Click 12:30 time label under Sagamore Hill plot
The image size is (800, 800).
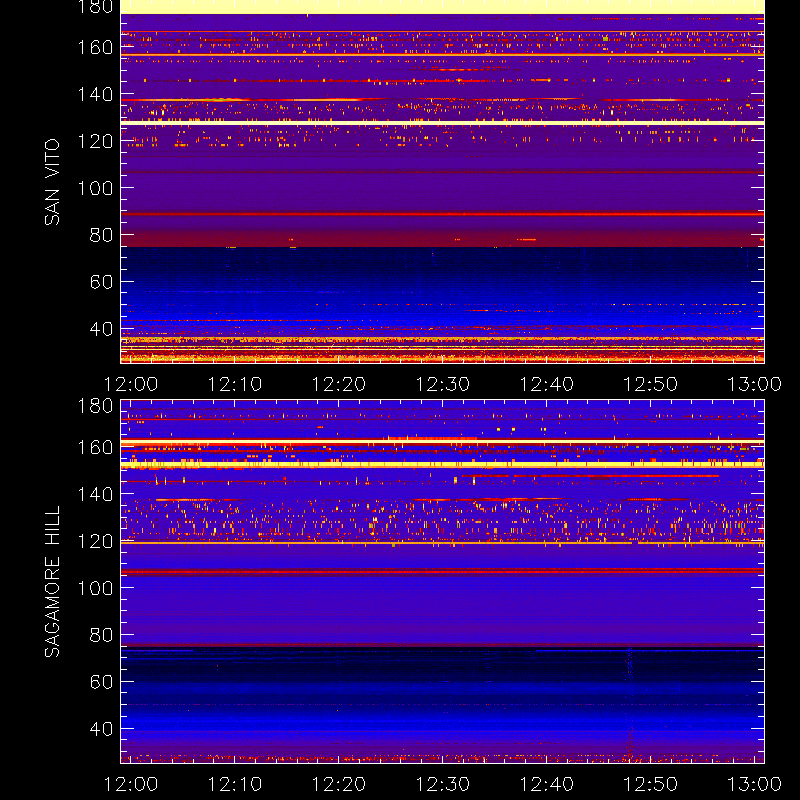pos(442,784)
